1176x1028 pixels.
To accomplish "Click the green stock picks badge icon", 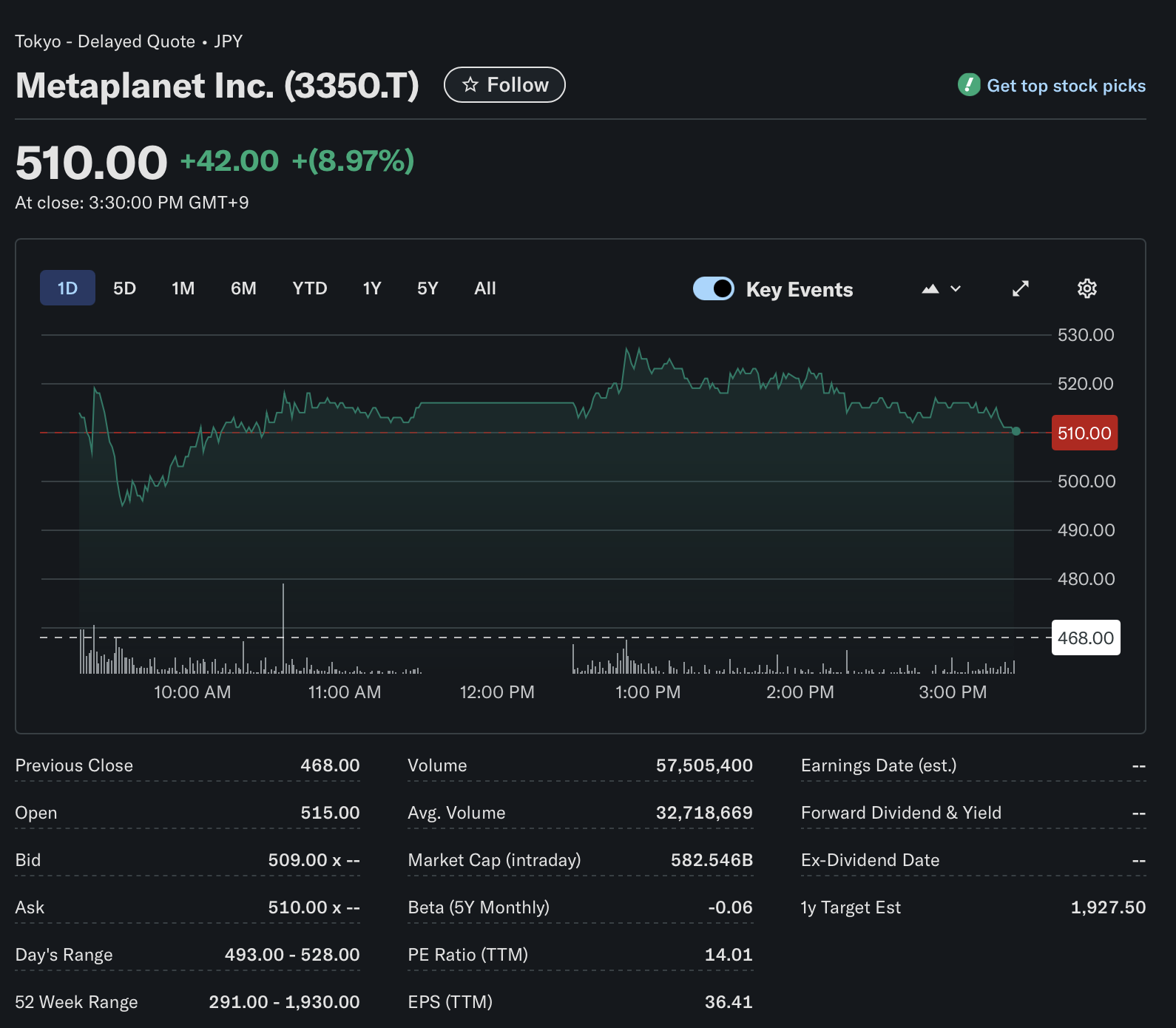I will click(x=968, y=85).
